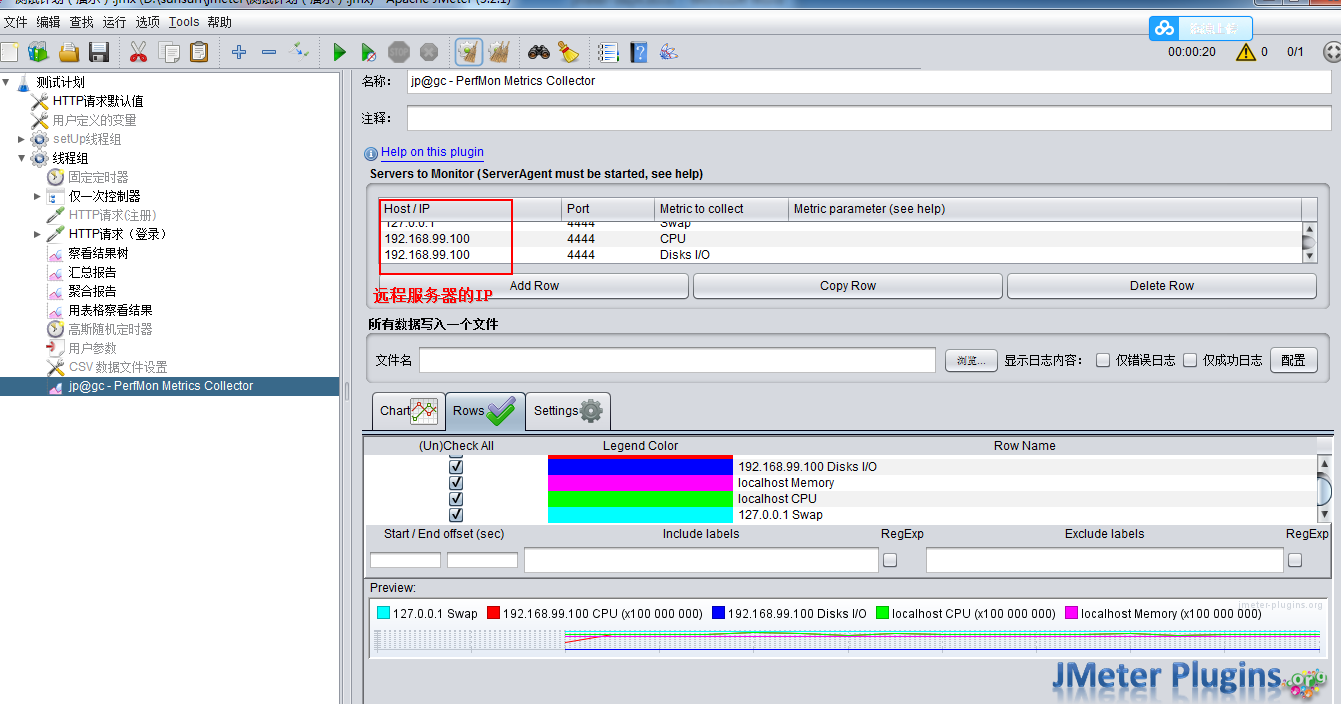
Task: Open Search with the binoculars icon
Action: (x=539, y=52)
